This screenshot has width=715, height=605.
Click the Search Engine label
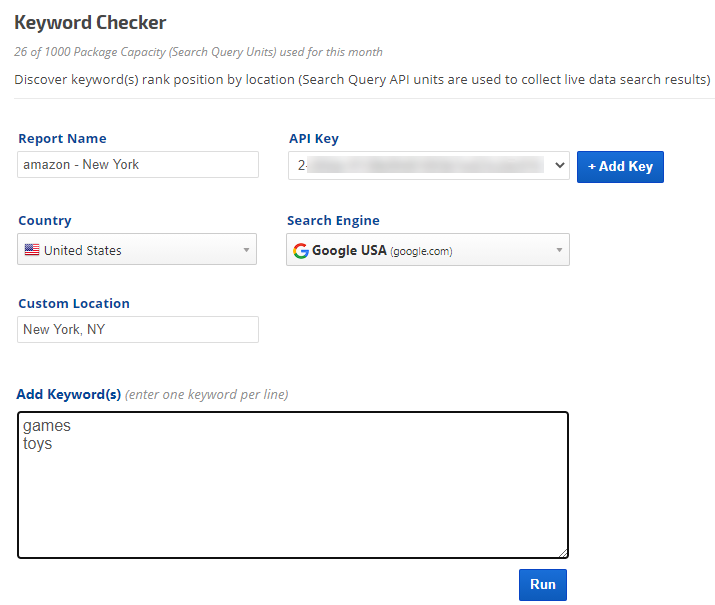click(333, 221)
